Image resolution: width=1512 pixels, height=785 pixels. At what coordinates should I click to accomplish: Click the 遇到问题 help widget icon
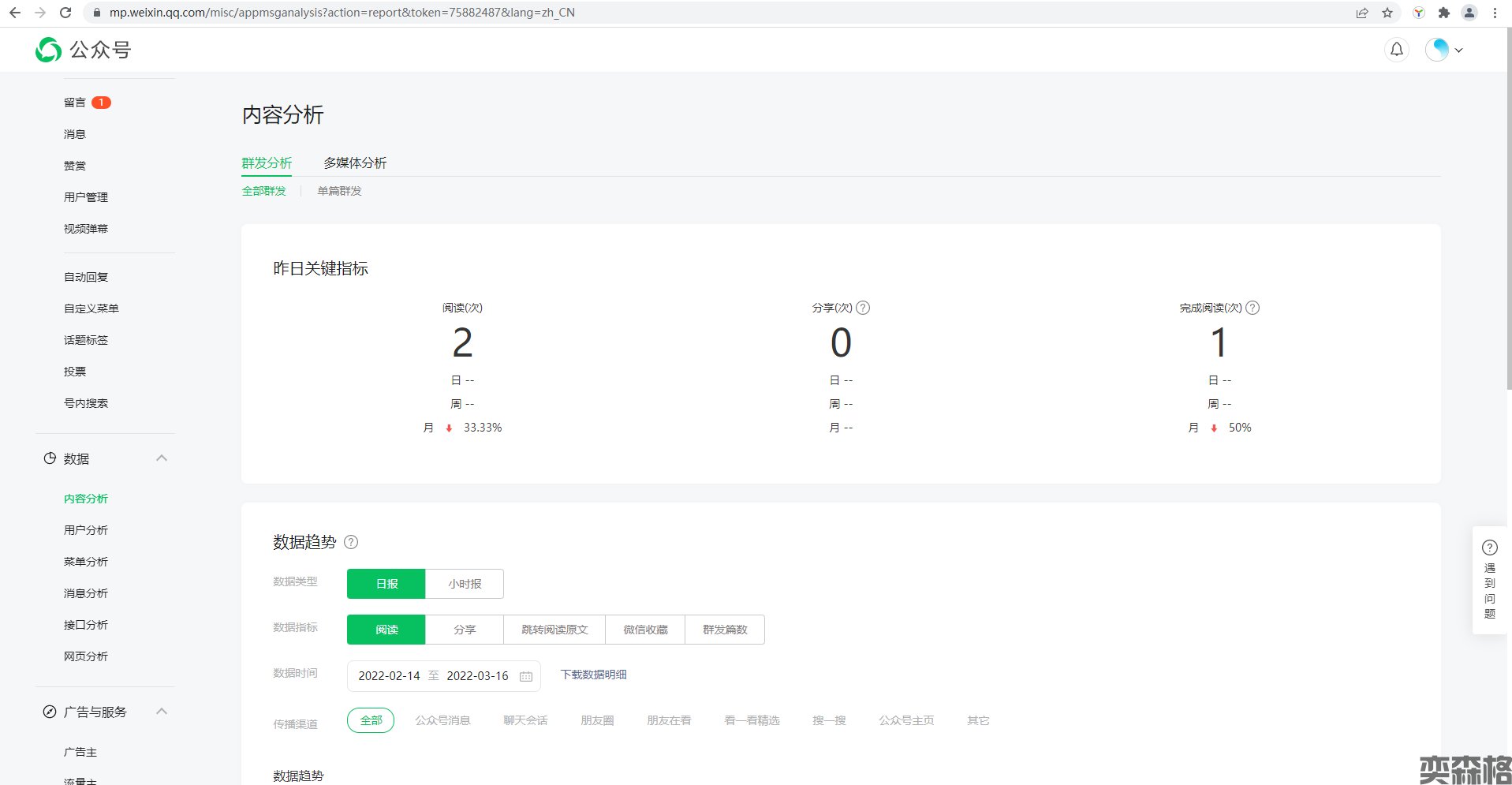[x=1489, y=548]
